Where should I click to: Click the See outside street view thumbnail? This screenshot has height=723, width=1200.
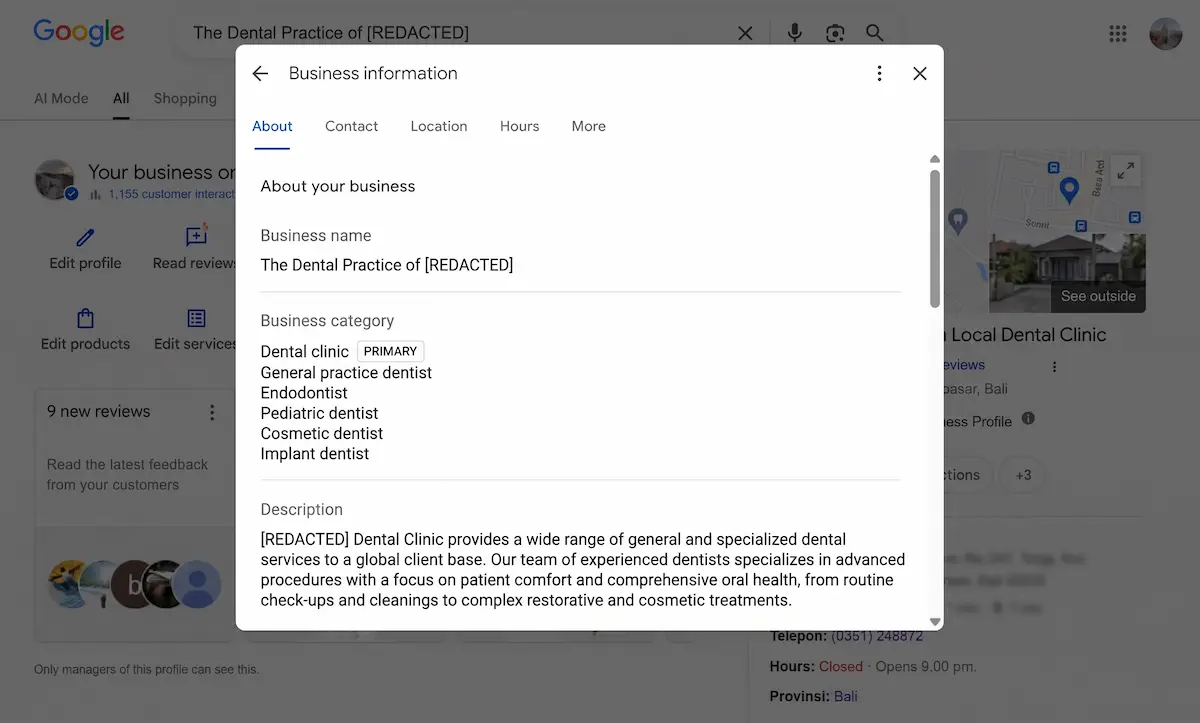[x=1067, y=273]
